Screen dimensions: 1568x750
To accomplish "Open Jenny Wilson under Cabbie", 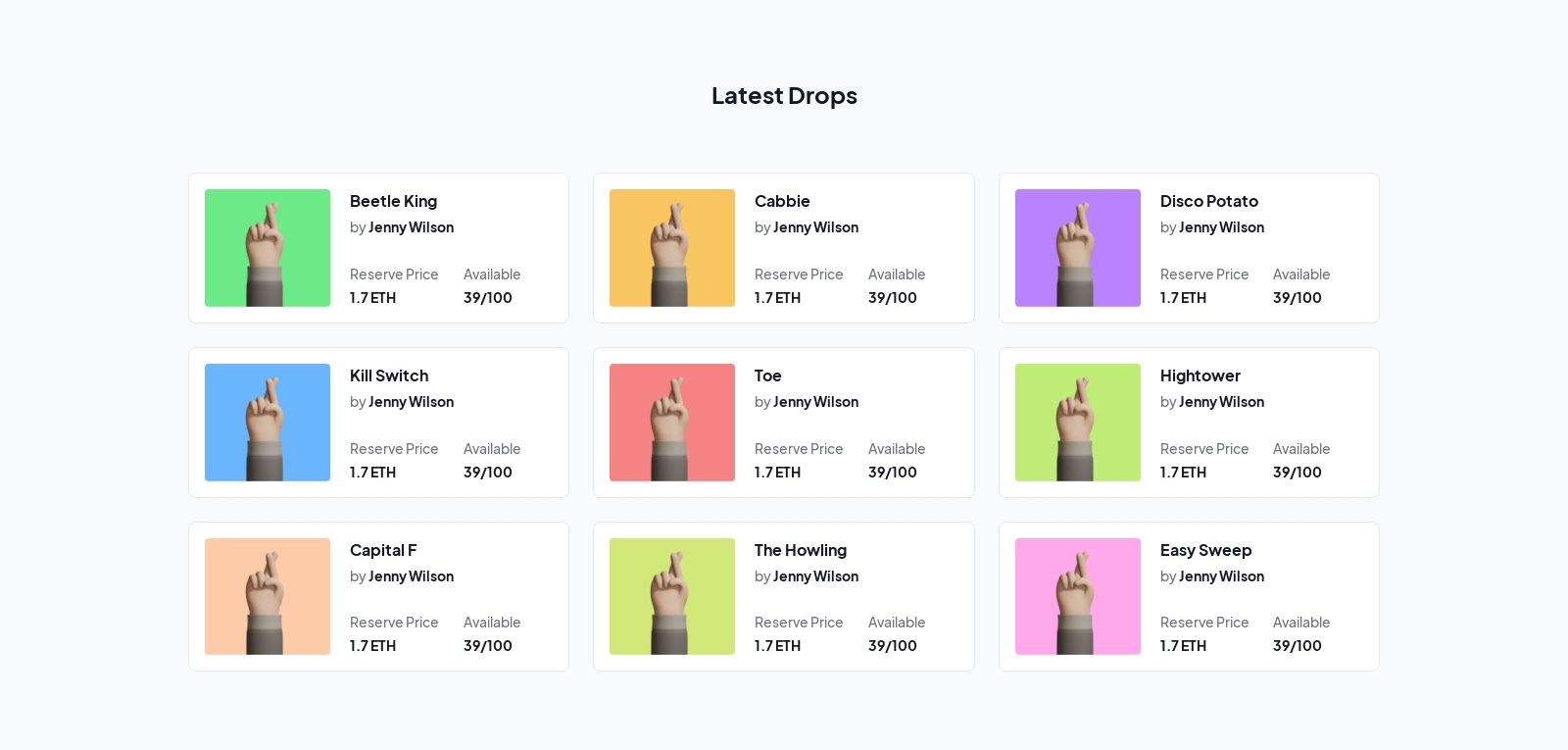I will (x=816, y=227).
